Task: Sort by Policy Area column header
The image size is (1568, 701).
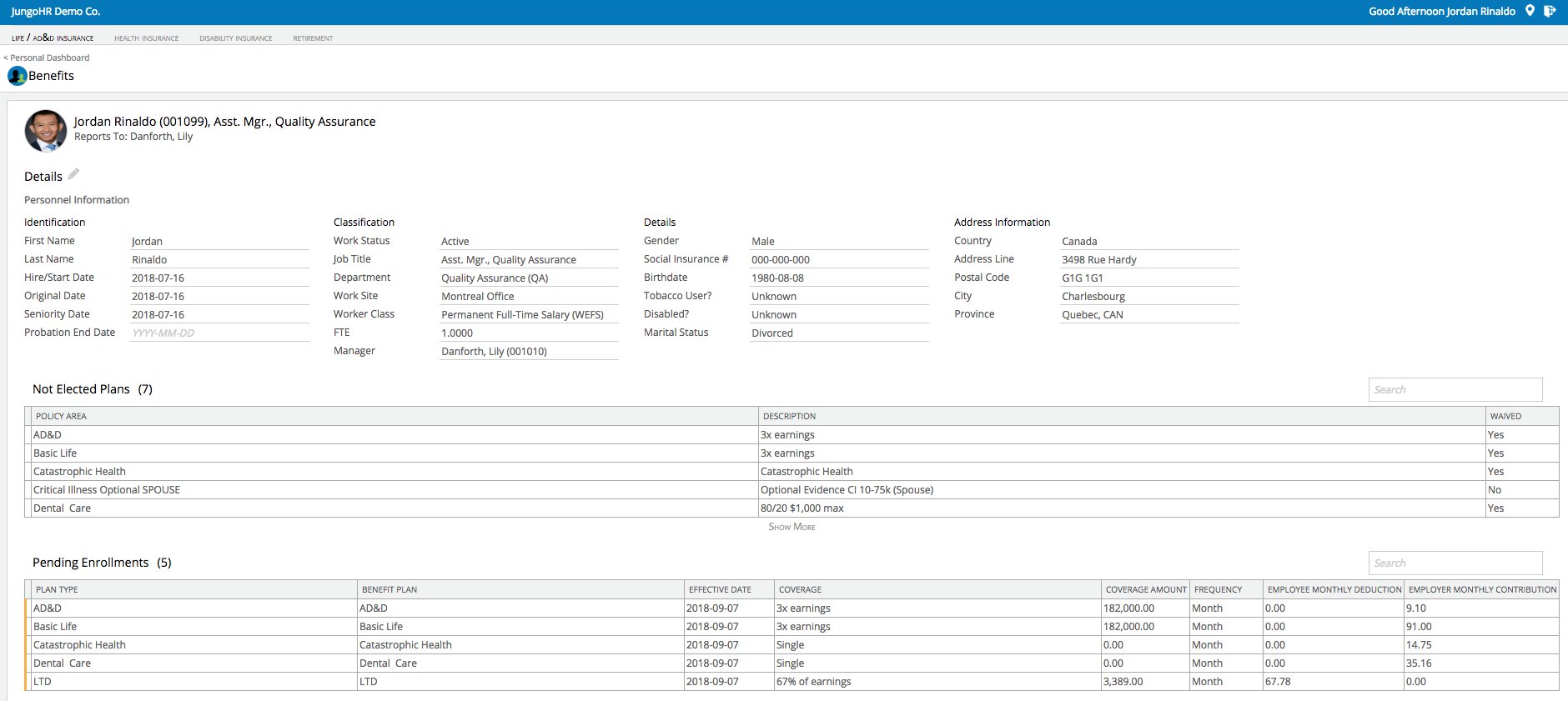Action: 61,416
